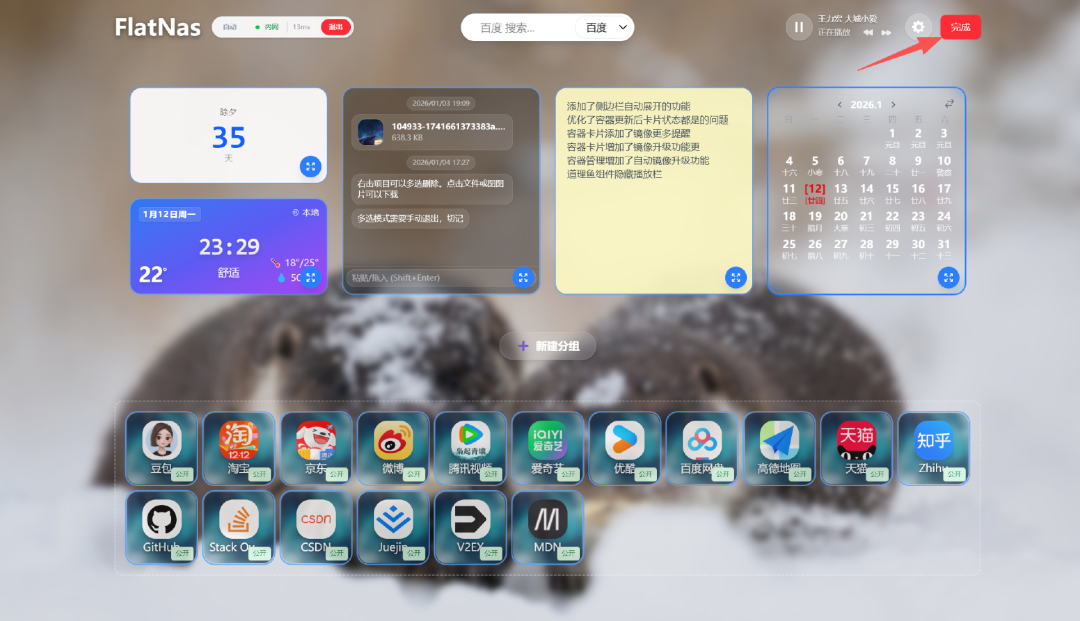
Task: Click the 新建分组 button
Action: click(547, 345)
